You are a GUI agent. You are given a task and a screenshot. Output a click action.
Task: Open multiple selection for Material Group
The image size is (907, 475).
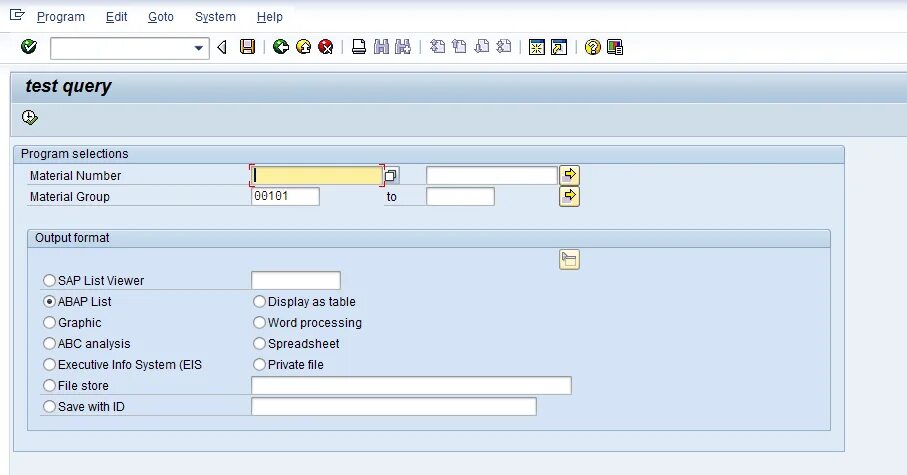[x=570, y=196]
